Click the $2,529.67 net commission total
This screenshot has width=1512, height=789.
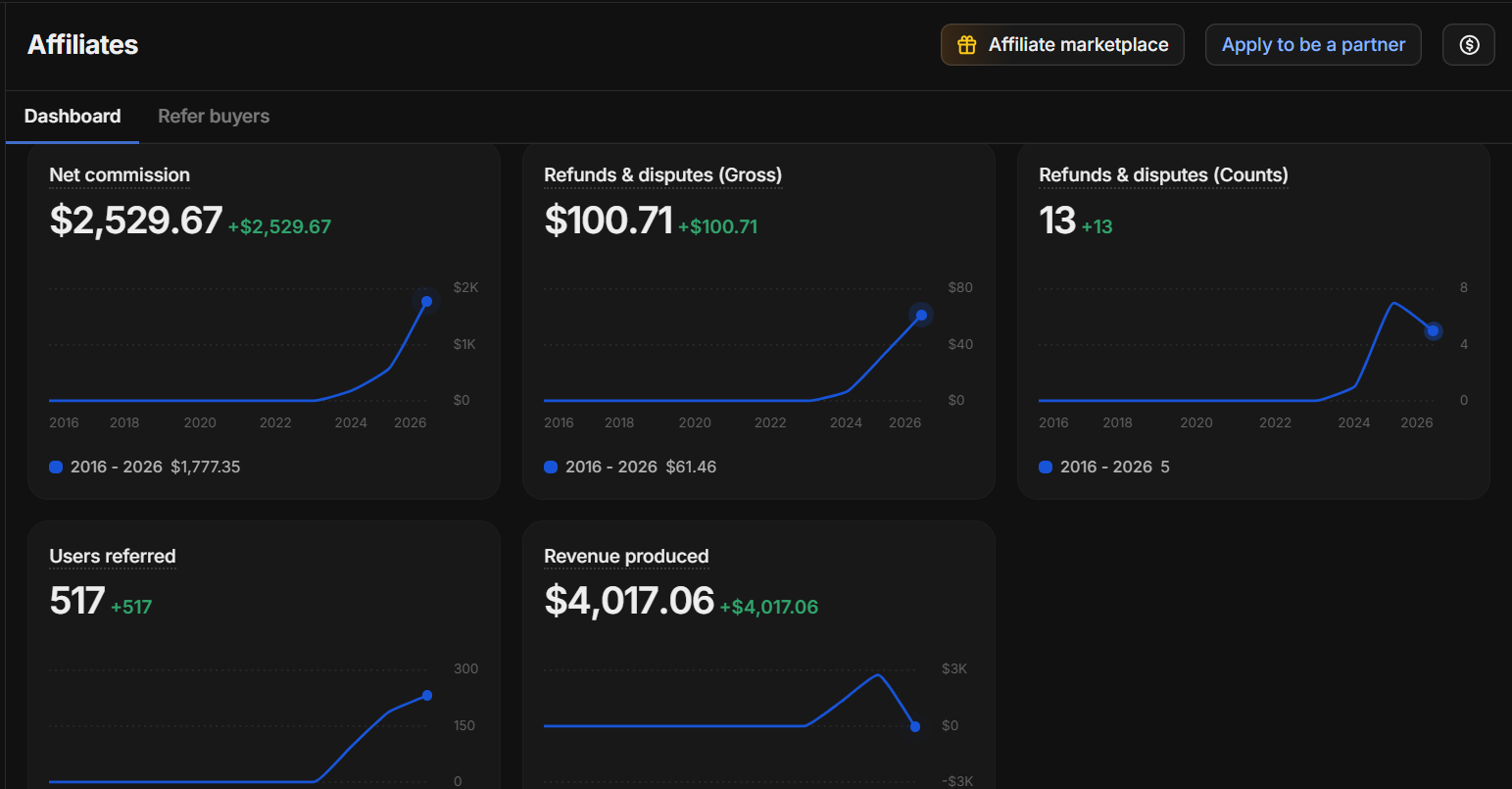[x=136, y=221]
